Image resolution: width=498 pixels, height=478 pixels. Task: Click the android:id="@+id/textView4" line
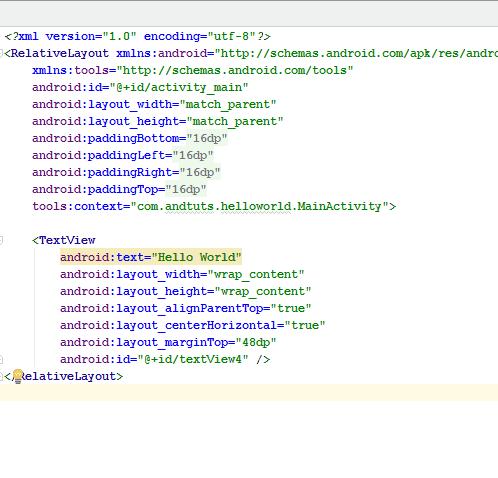pos(165,359)
